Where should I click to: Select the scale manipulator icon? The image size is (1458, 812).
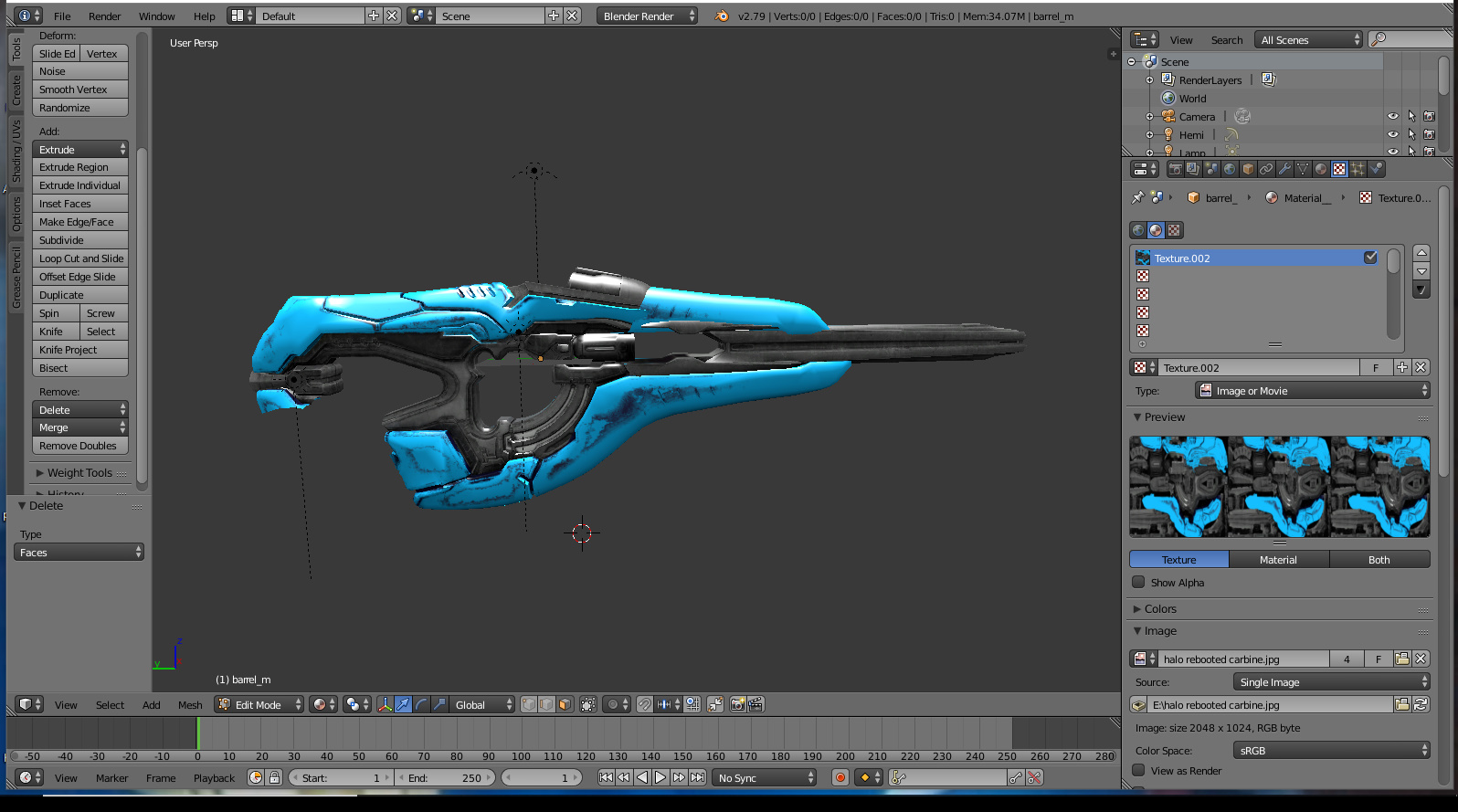pos(439,704)
